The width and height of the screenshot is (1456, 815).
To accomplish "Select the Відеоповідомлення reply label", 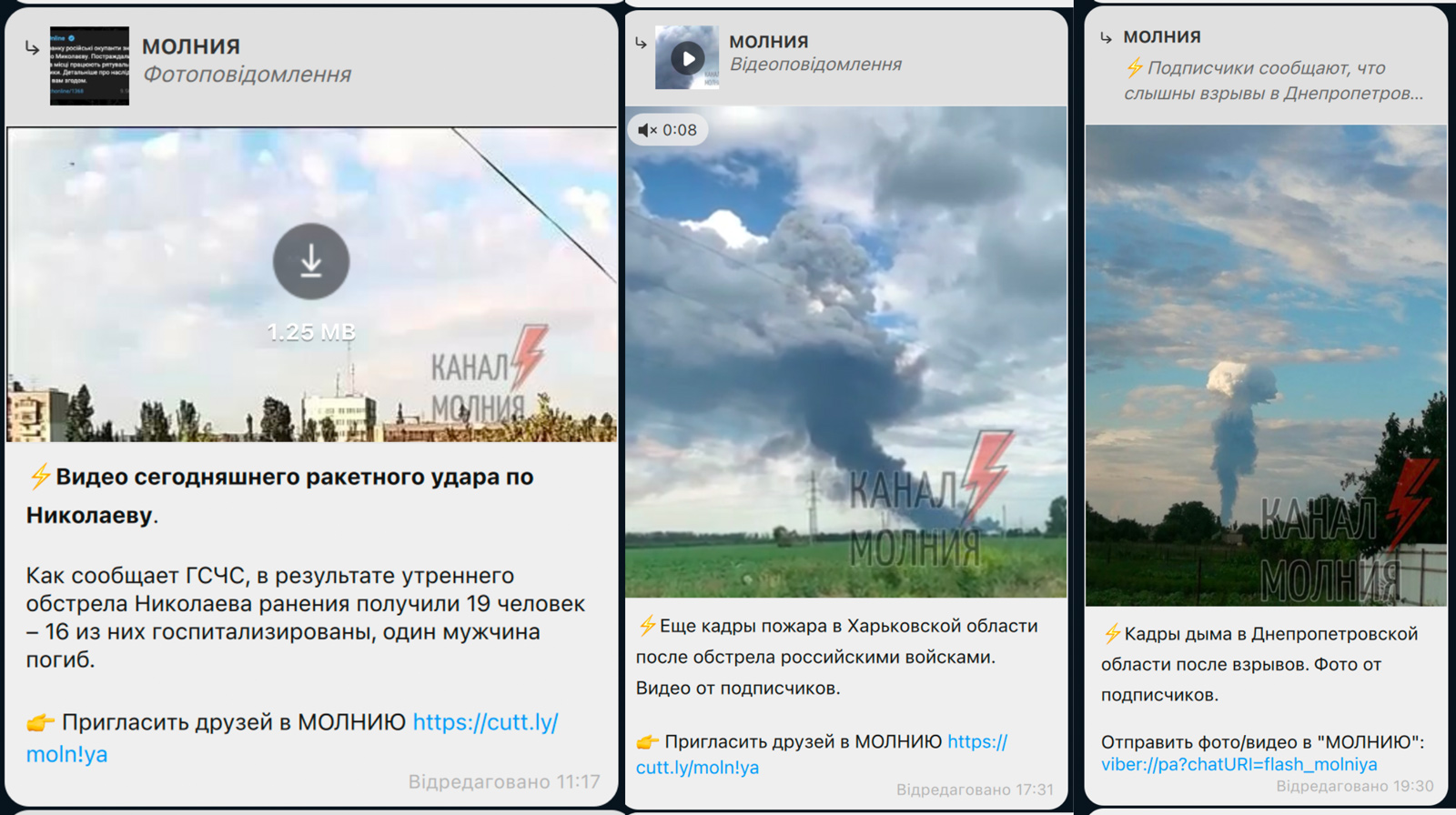I will click(x=816, y=65).
